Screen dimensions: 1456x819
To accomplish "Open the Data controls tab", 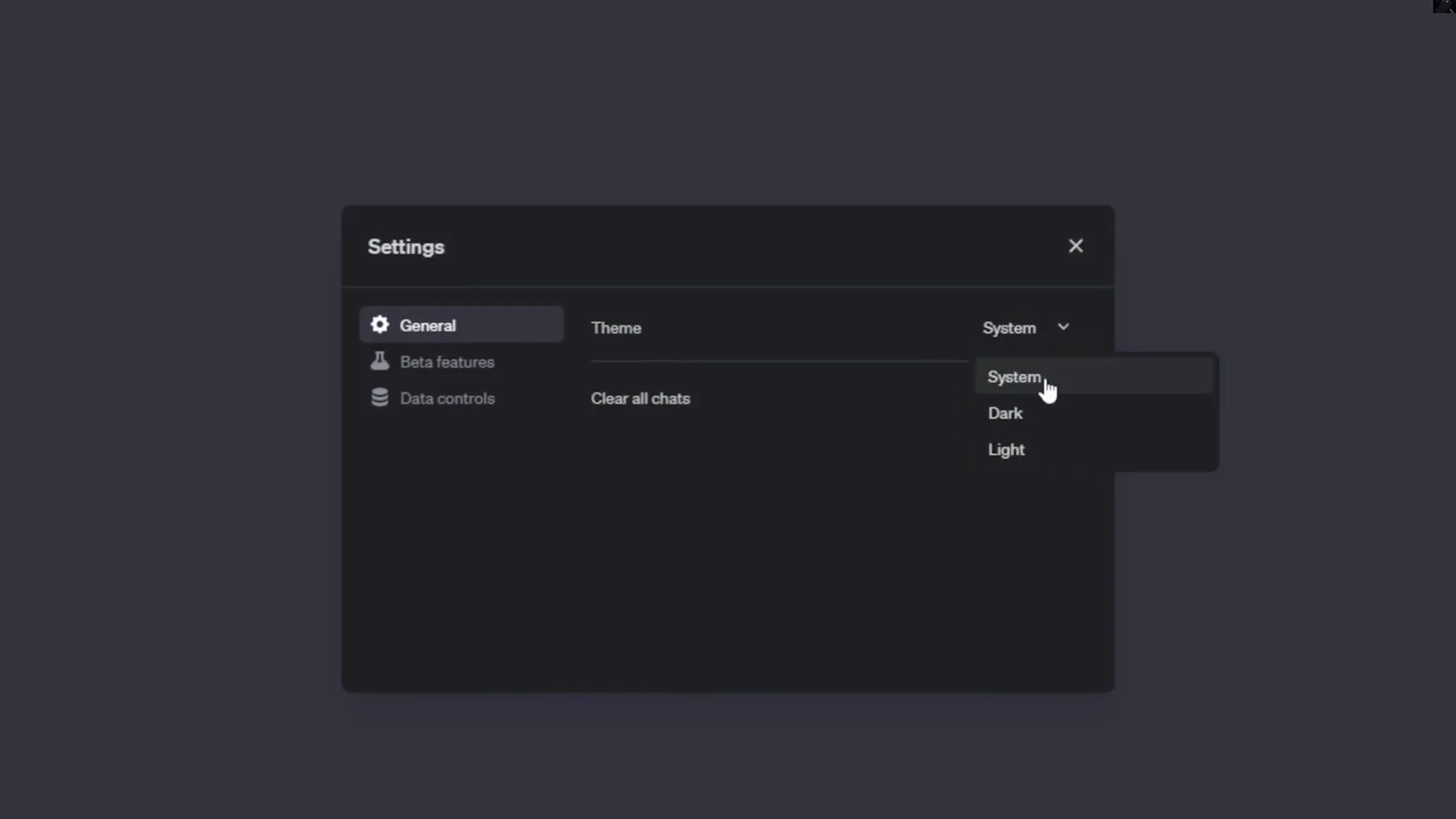I will [462, 398].
